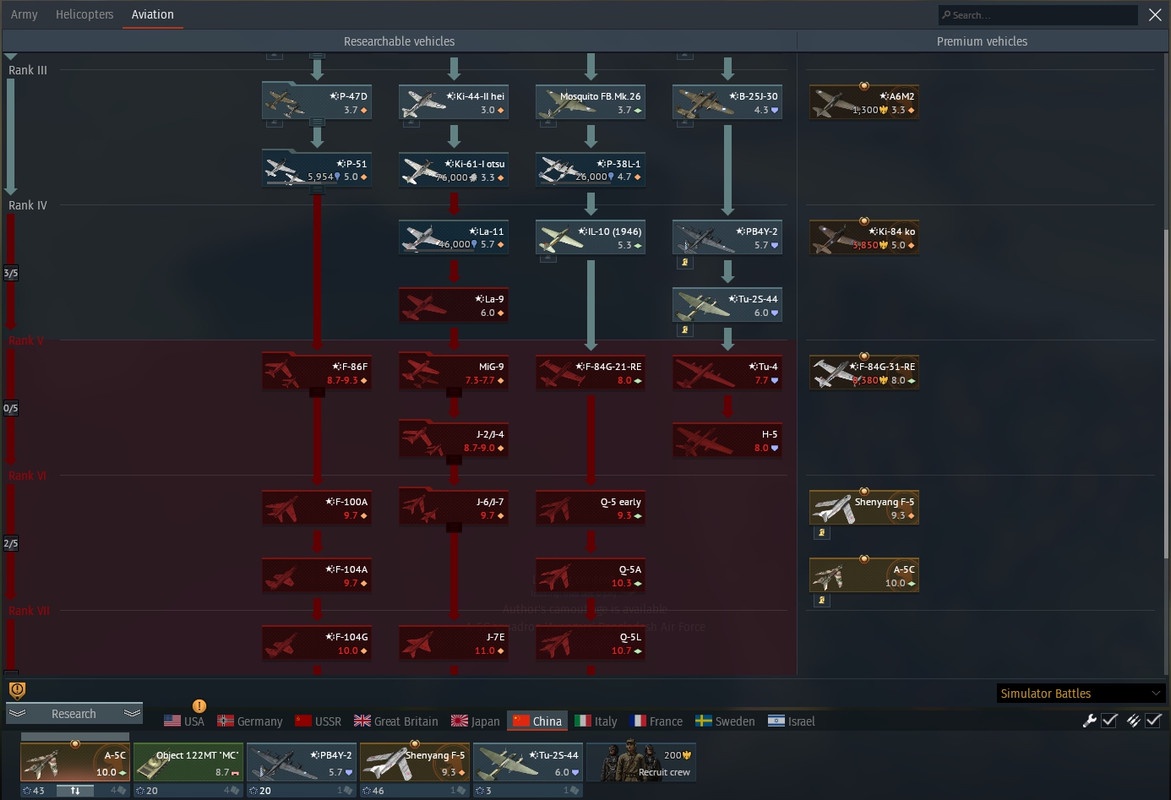The width and height of the screenshot is (1171, 800).
Task: Choose the Great Britain nation tab
Action: tap(396, 721)
